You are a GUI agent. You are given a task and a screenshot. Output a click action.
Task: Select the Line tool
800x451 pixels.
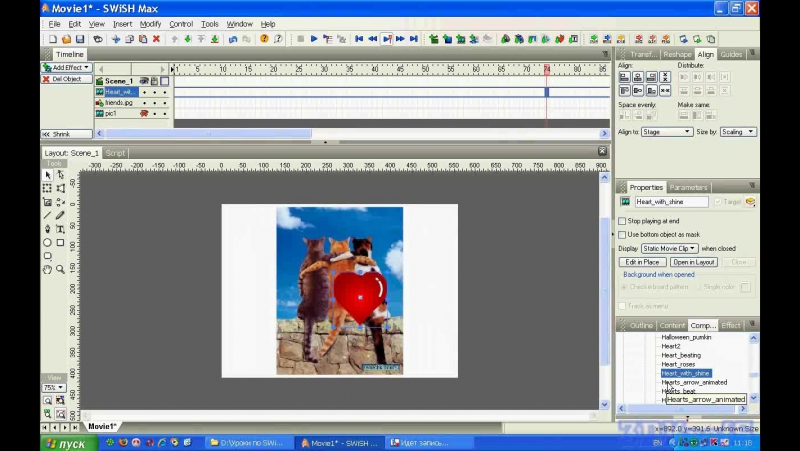click(47, 215)
